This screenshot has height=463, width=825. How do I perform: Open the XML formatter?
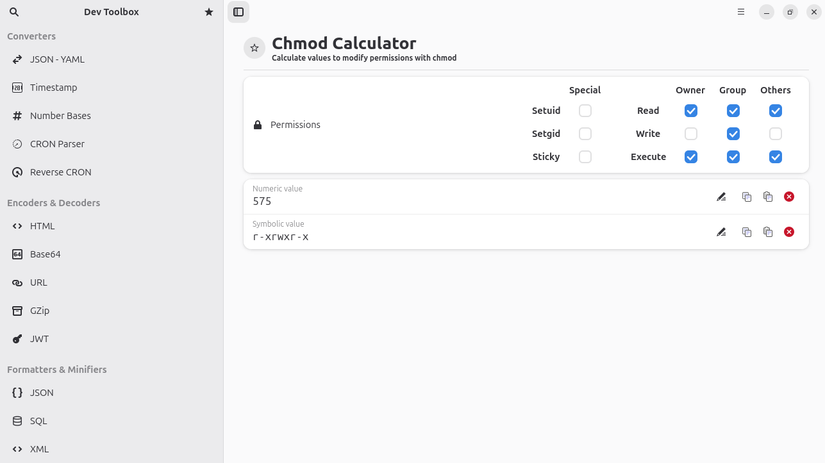[x=112, y=449]
